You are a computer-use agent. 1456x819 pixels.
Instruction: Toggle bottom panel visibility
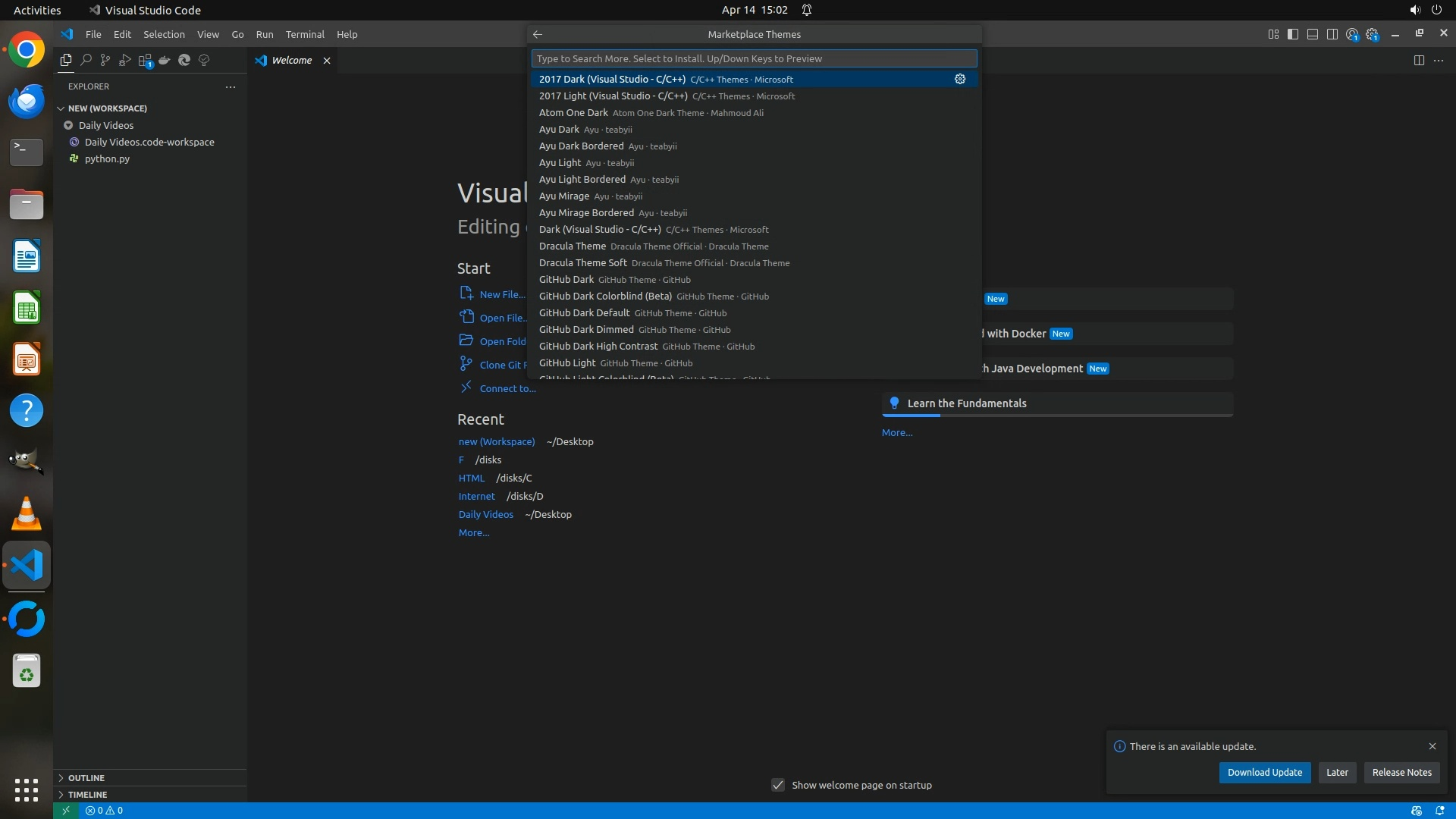1313,34
